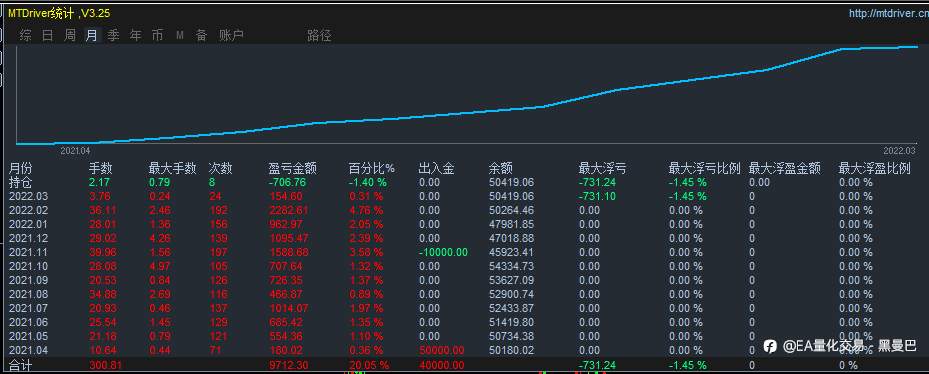The width and height of the screenshot is (929, 374).
Task: Click the -706.76 profit/loss value
Action: click(287, 182)
